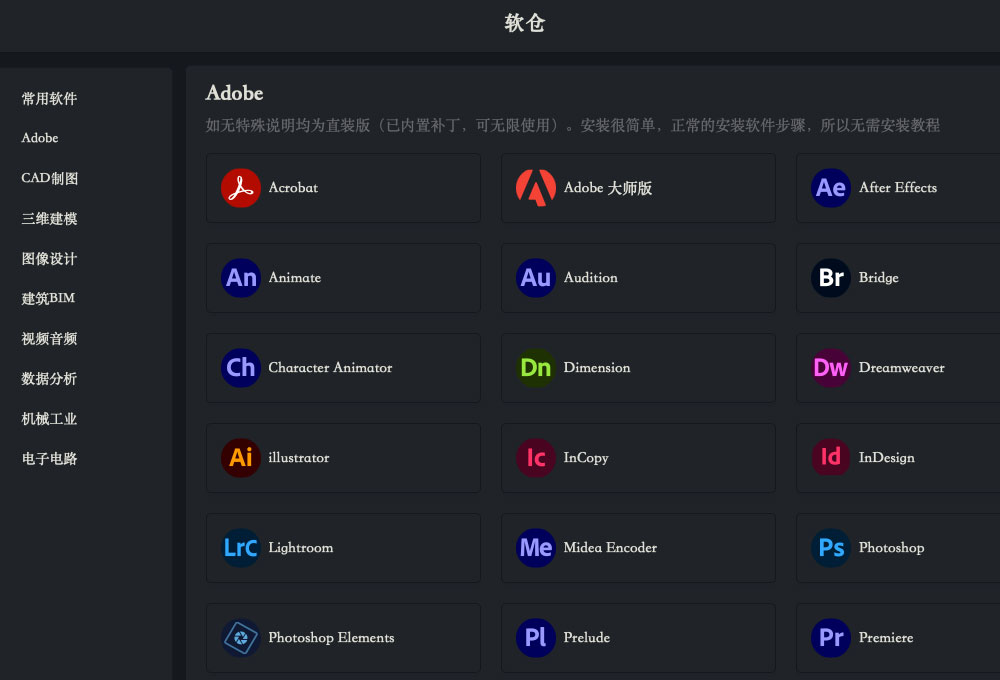
Task: Click the Adobe section heading
Action: click(234, 93)
